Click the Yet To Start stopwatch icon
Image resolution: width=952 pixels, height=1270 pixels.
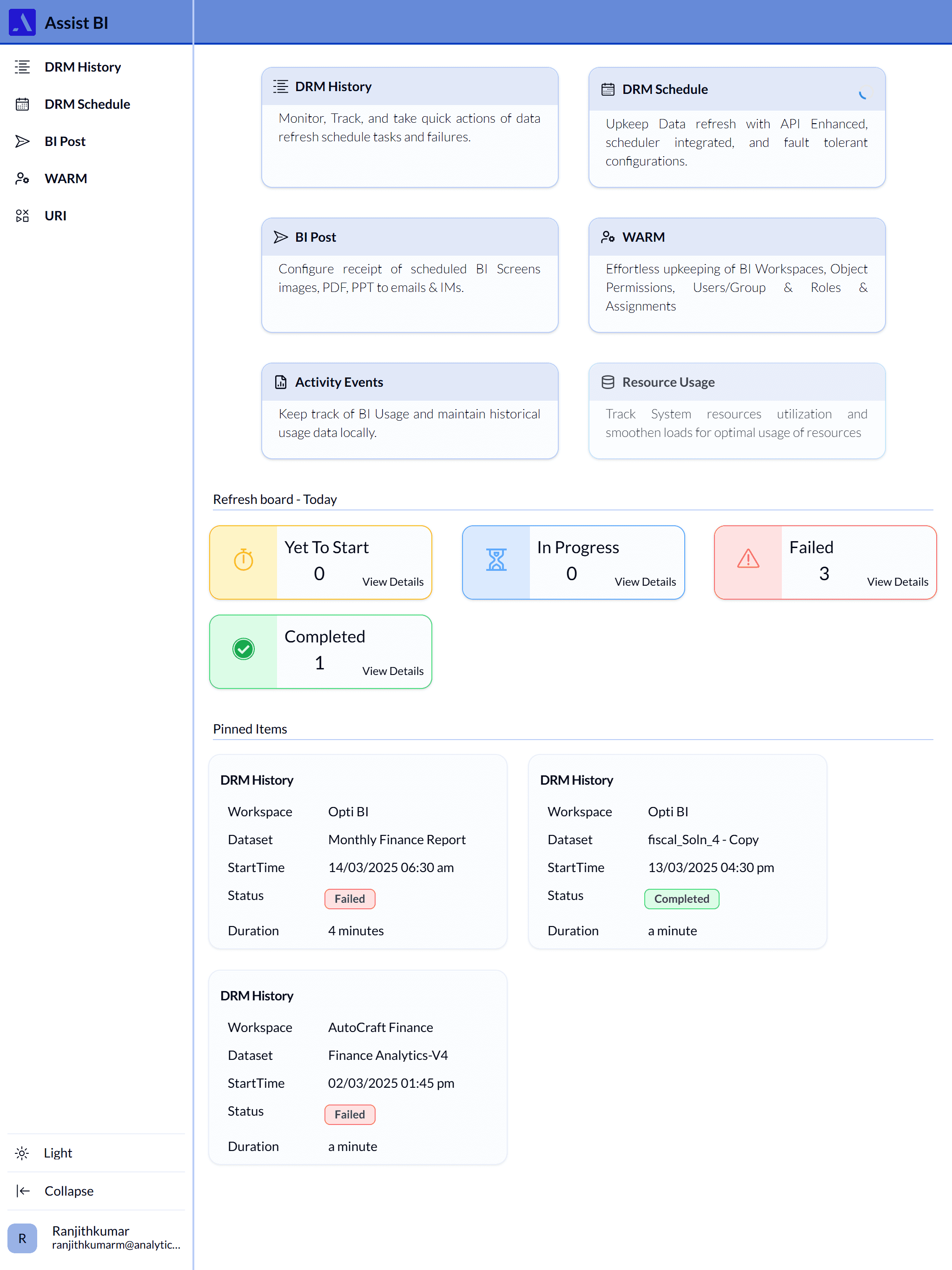(244, 560)
